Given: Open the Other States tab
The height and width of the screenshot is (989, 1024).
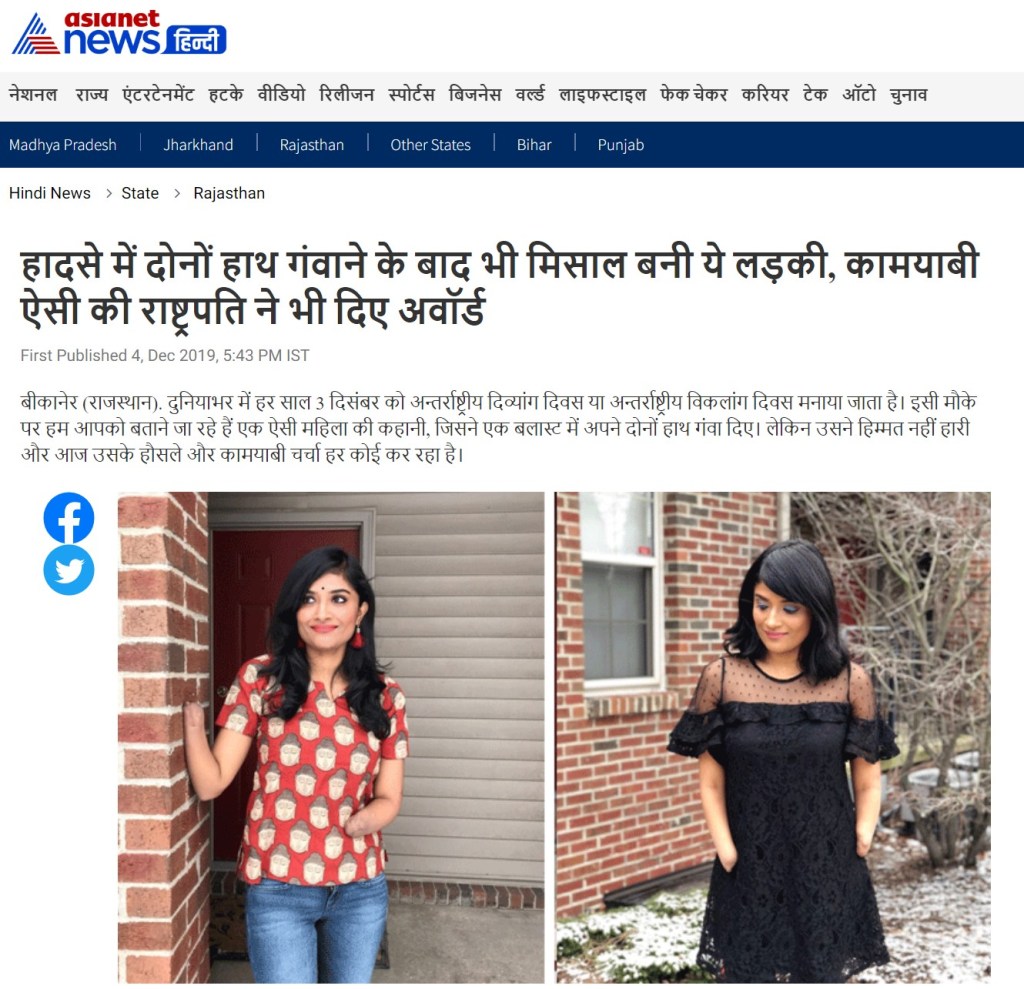Looking at the screenshot, I should click(430, 144).
